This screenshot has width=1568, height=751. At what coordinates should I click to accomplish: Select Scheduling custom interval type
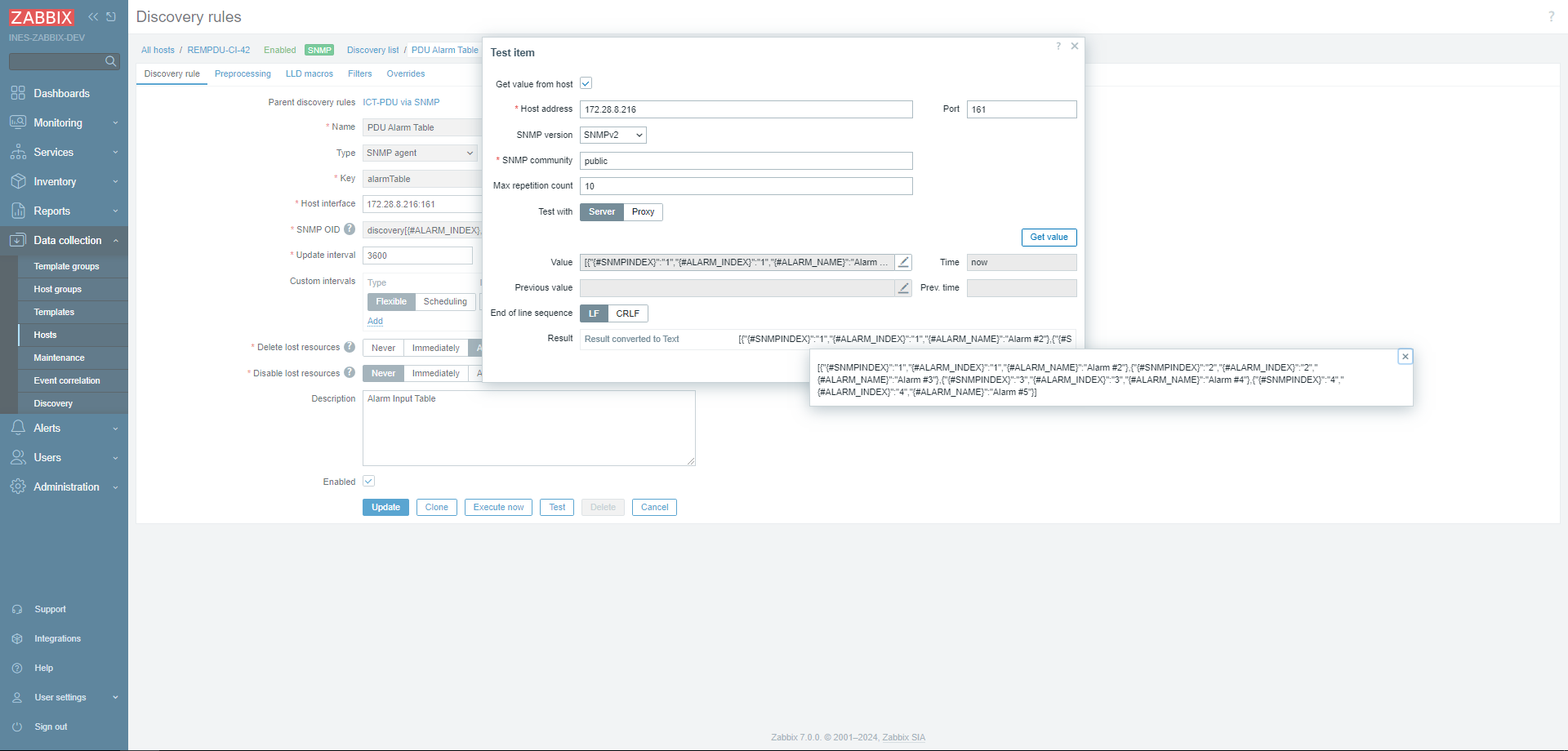click(445, 302)
